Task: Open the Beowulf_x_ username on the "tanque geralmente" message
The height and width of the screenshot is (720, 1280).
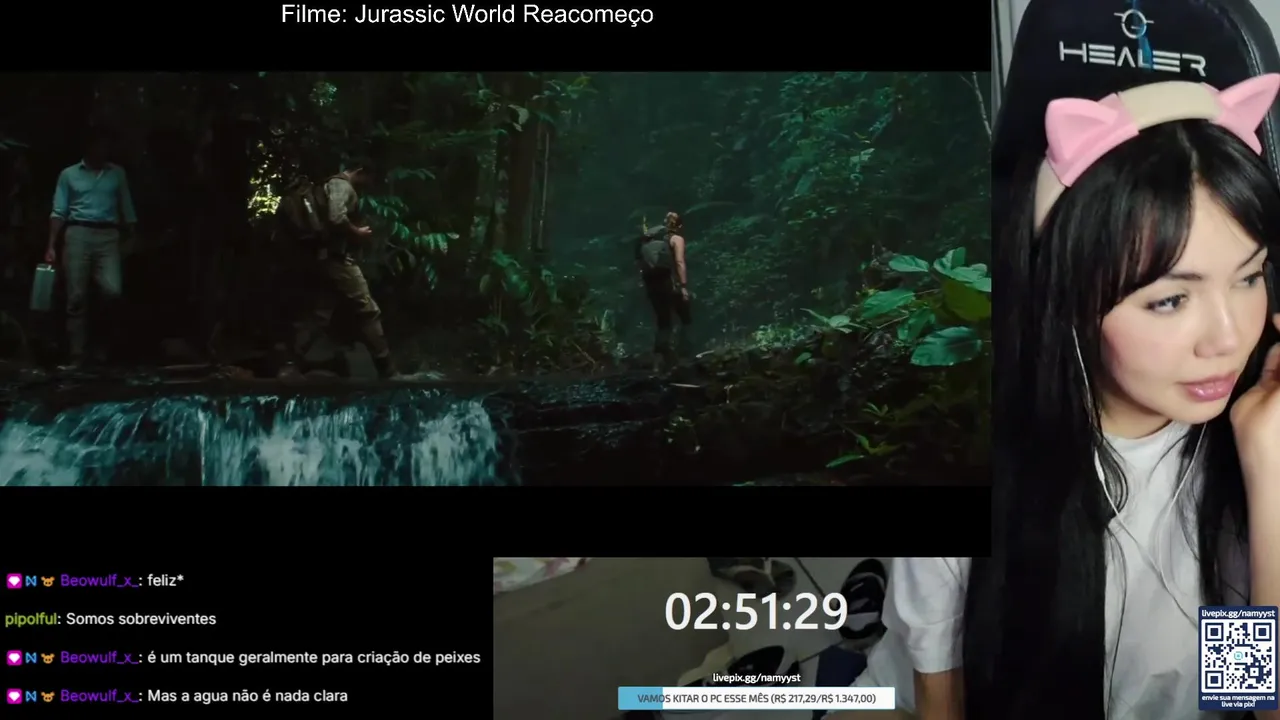Action: coord(99,657)
